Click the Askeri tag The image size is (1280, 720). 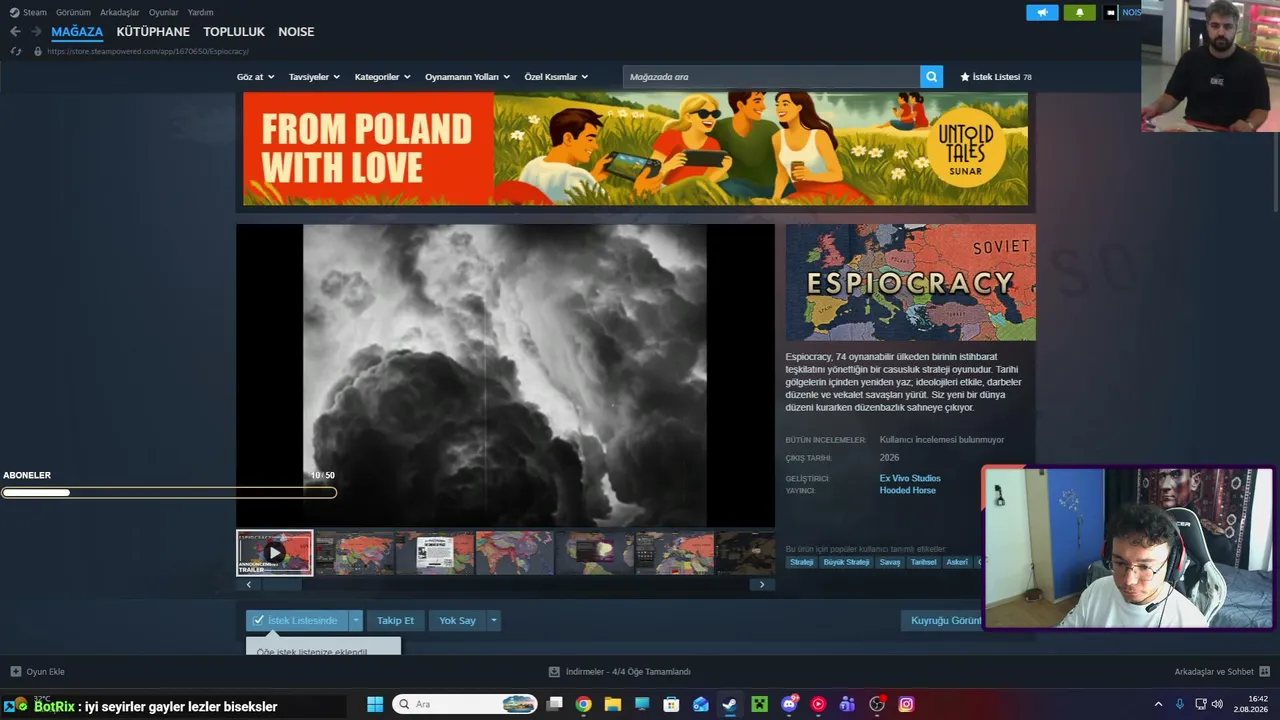coord(958,562)
